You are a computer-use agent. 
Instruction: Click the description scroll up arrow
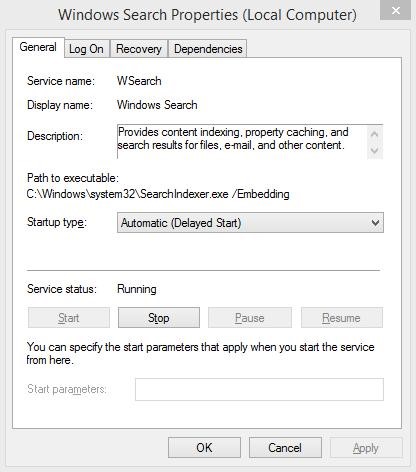(375, 134)
